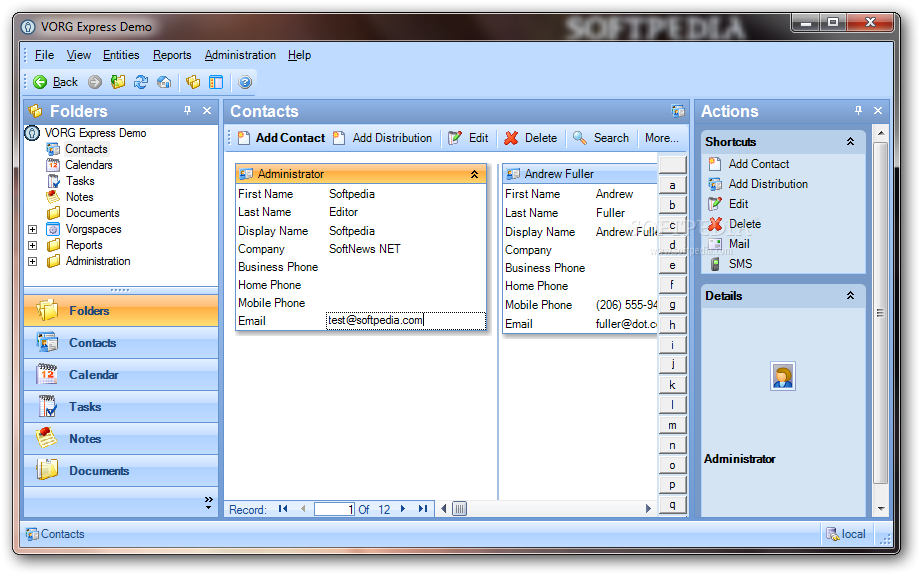Pin the Folders panel
921x575 pixels.
pyautogui.click(x=187, y=110)
